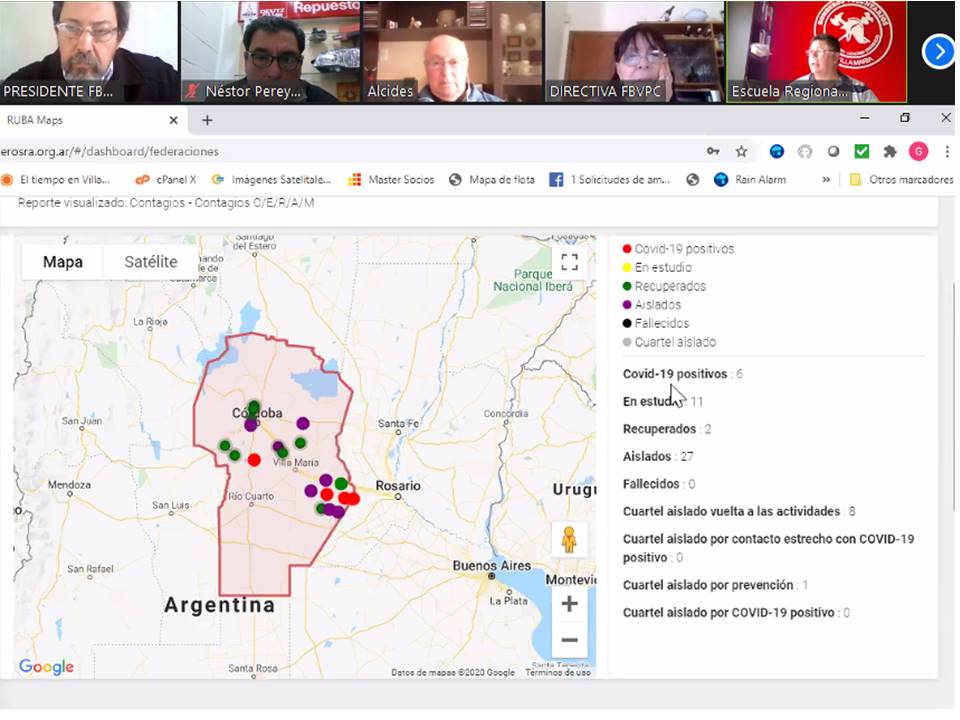Click Recuperados green legend dot
The height and width of the screenshot is (720, 960).
627,287
